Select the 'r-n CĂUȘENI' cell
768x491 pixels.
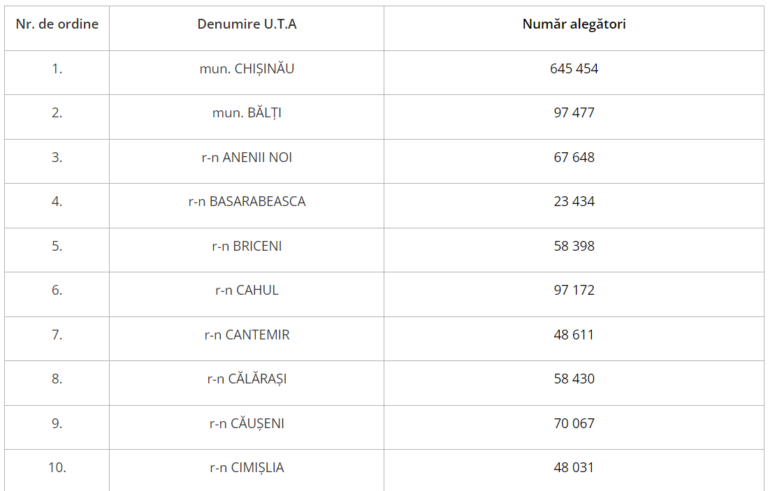pyautogui.click(x=247, y=423)
